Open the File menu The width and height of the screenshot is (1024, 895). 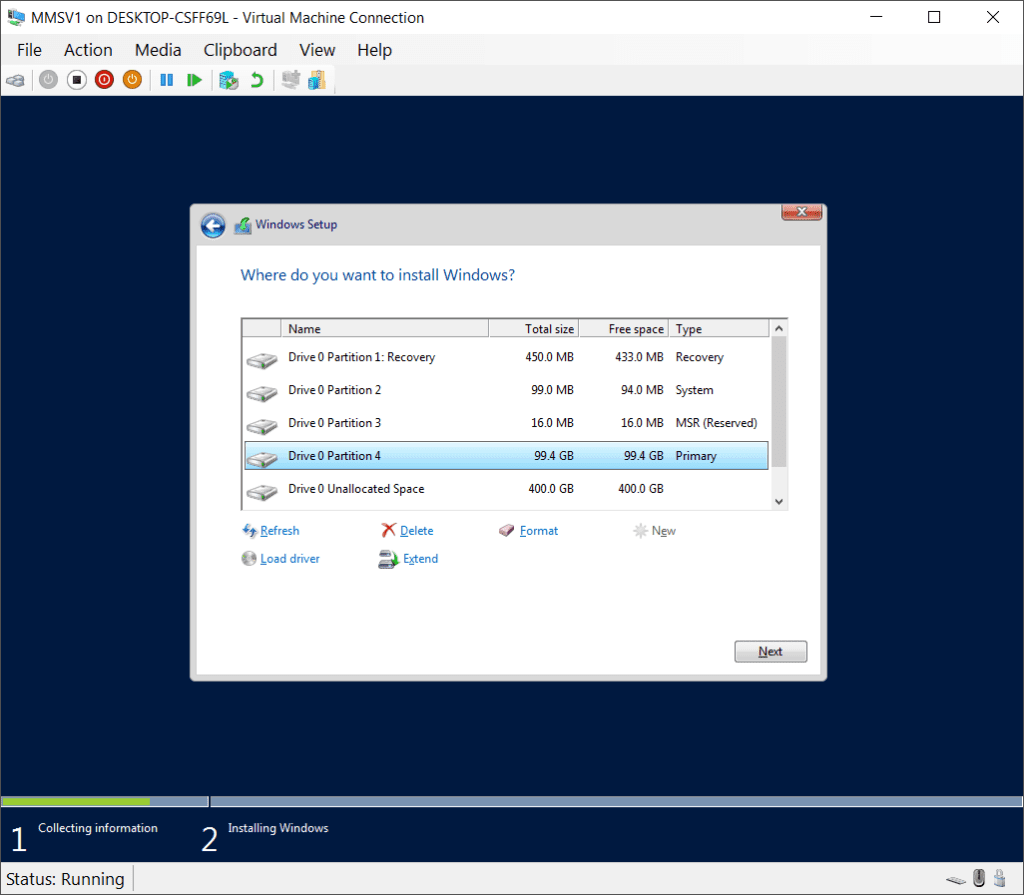(29, 50)
